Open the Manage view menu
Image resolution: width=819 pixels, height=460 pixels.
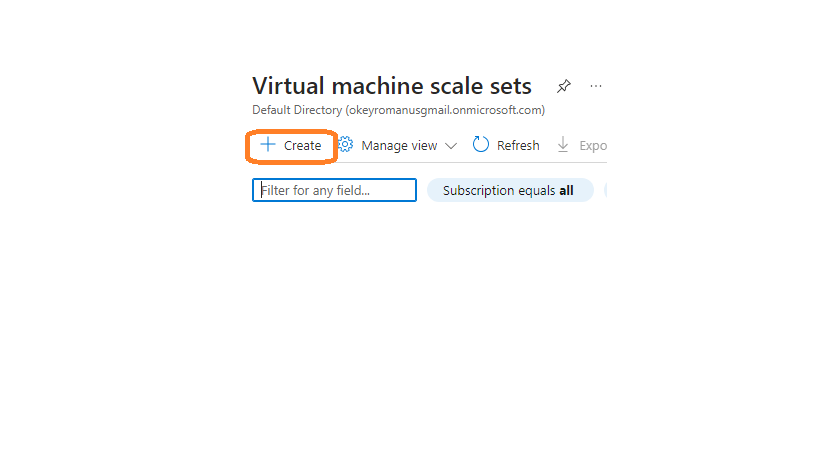[x=399, y=146]
